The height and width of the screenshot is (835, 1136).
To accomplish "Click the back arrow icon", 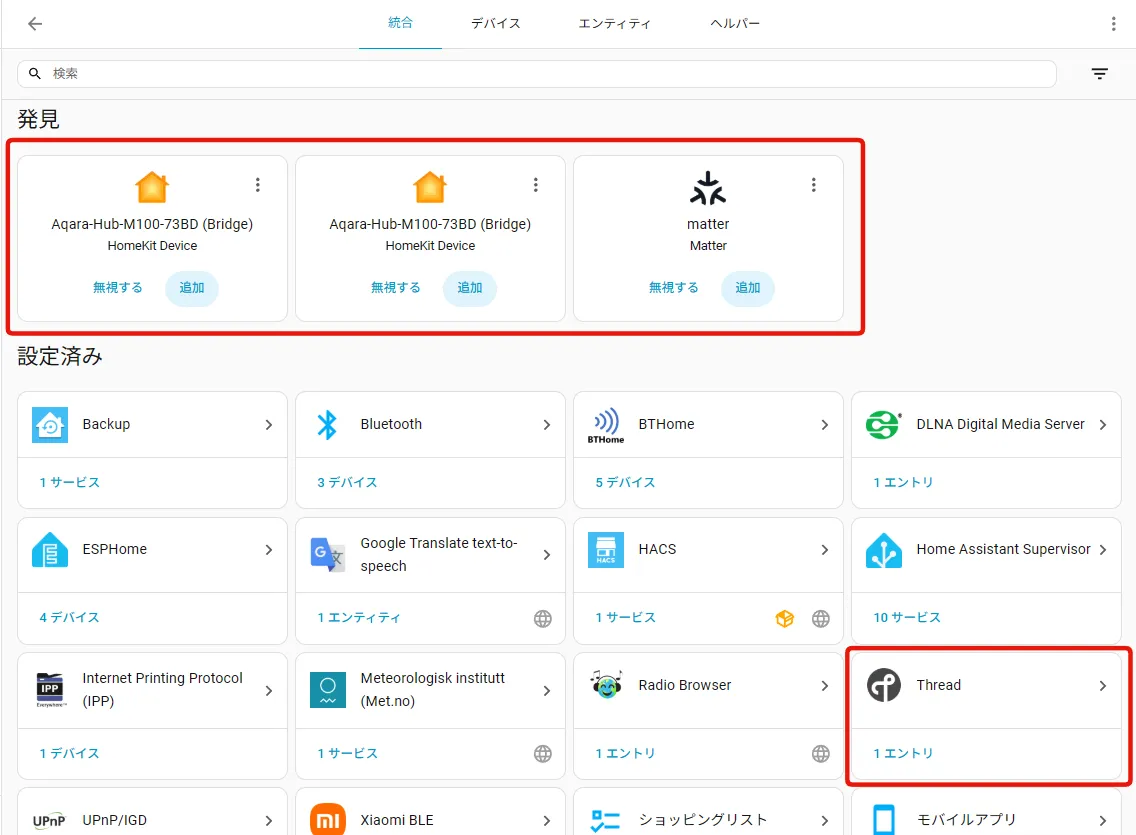I will click(x=35, y=24).
